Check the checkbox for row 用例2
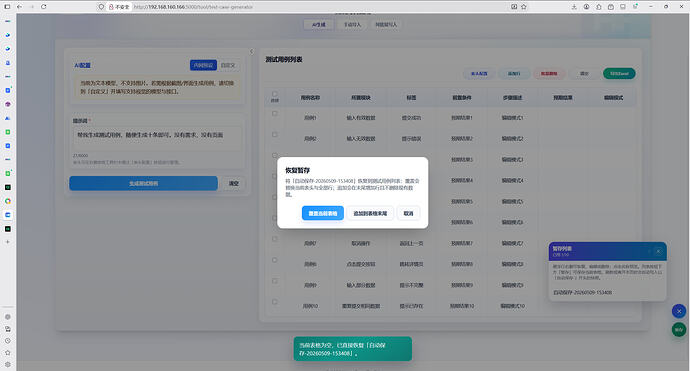This screenshot has height=371, width=690. 275,135
